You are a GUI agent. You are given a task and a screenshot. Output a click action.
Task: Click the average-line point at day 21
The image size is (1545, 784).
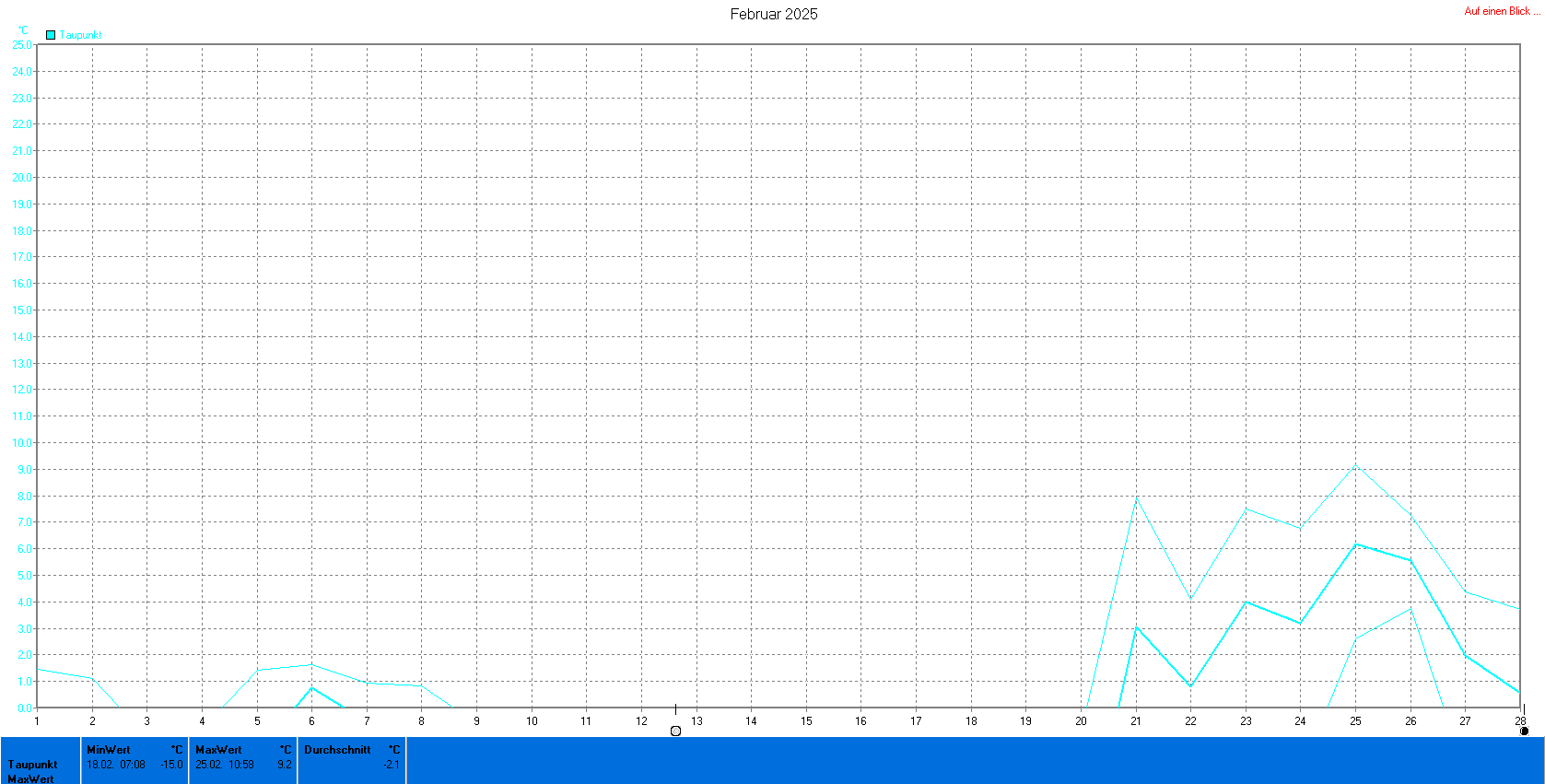[x=1136, y=626]
